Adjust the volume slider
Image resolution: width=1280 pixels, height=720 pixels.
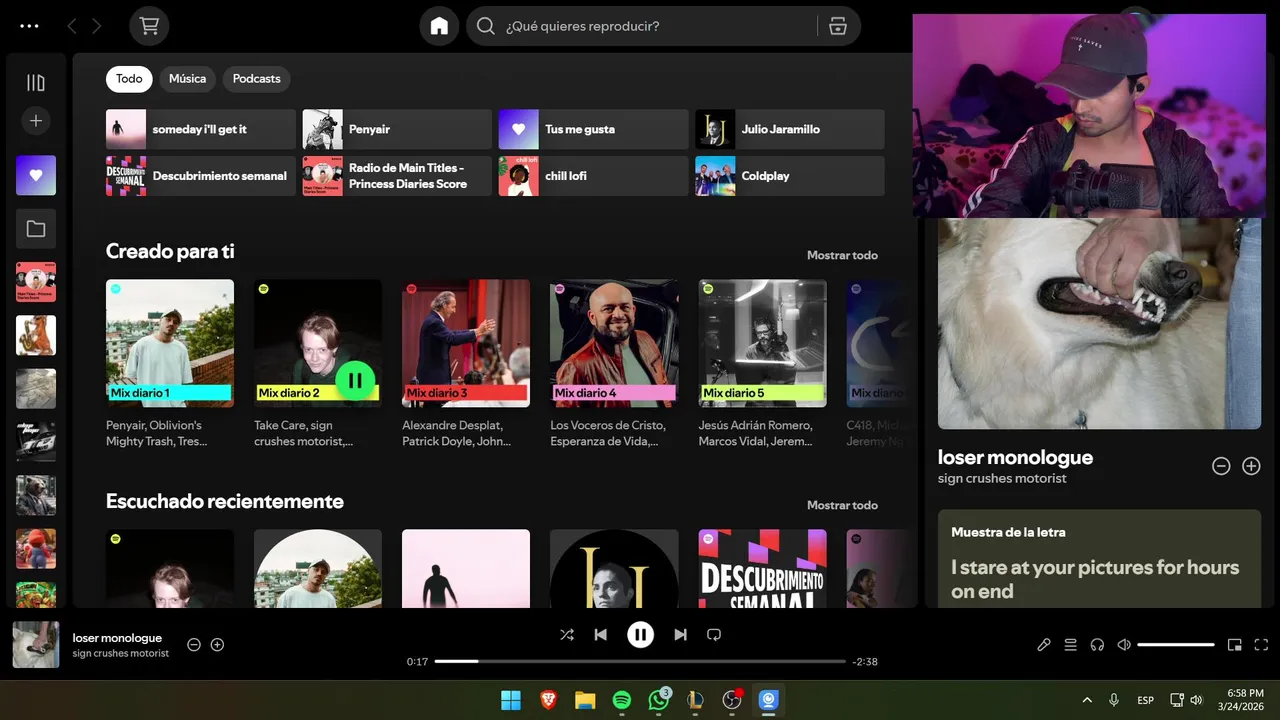pos(1176,645)
